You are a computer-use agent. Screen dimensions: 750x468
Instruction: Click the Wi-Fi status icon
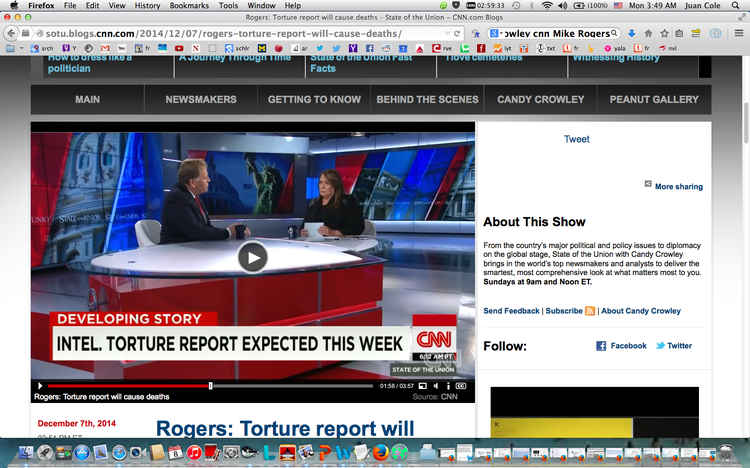pos(547,6)
